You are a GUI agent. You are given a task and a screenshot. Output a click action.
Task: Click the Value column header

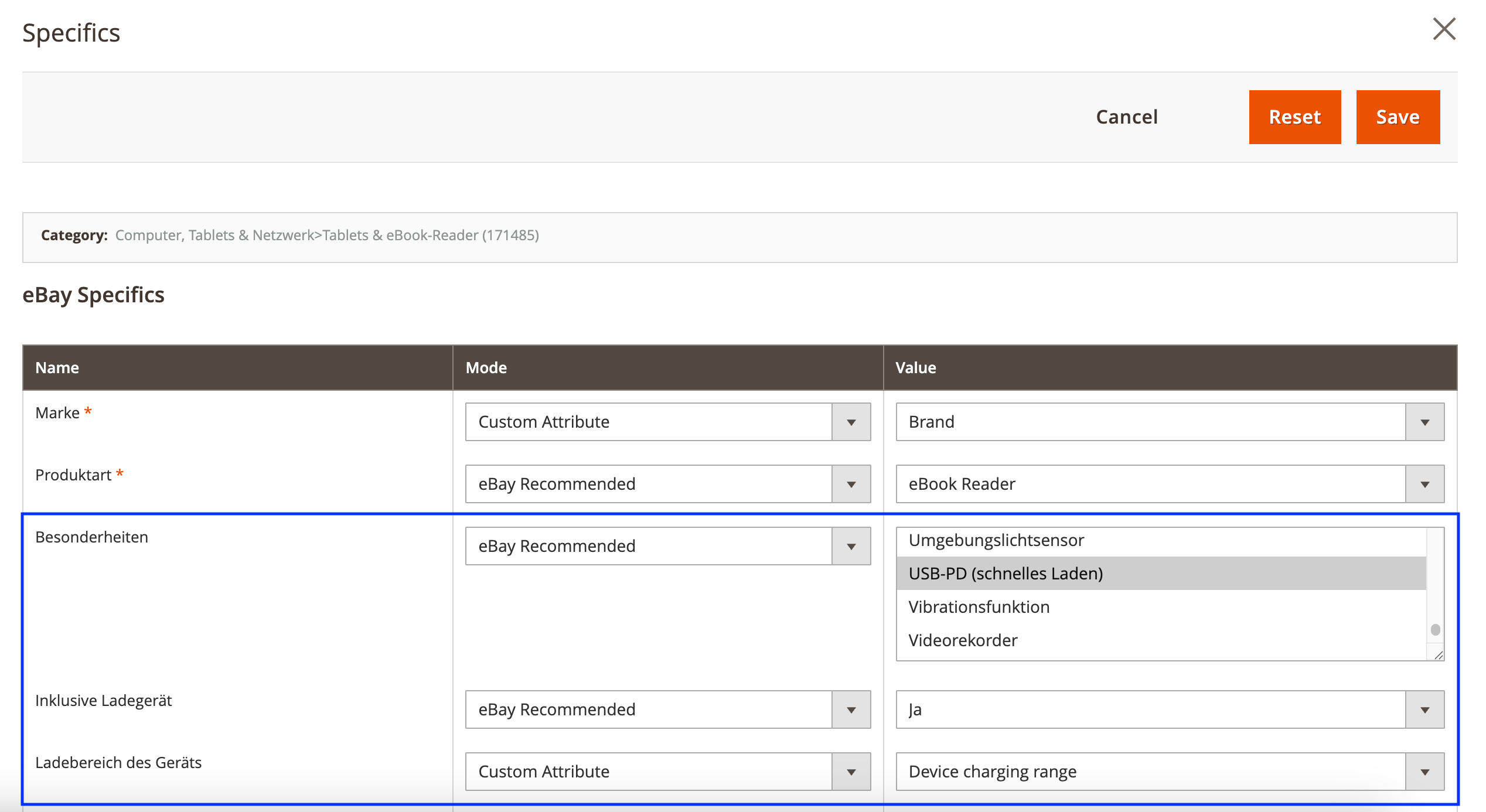[915, 367]
